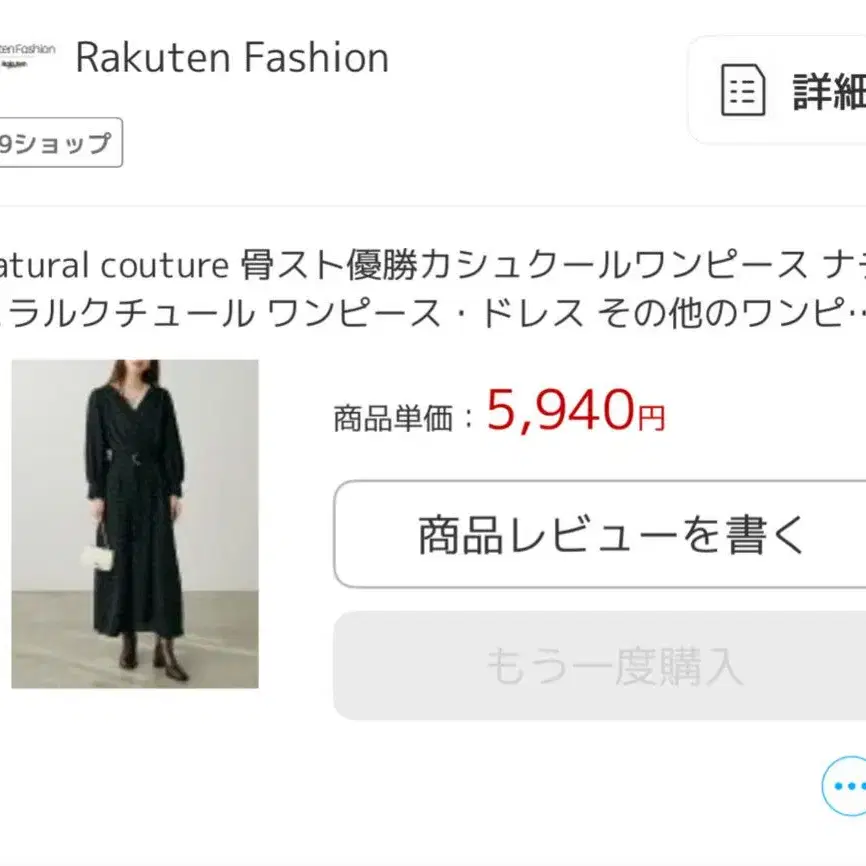
Task: Click the 円 currency symbol after price
Action: coord(651,417)
